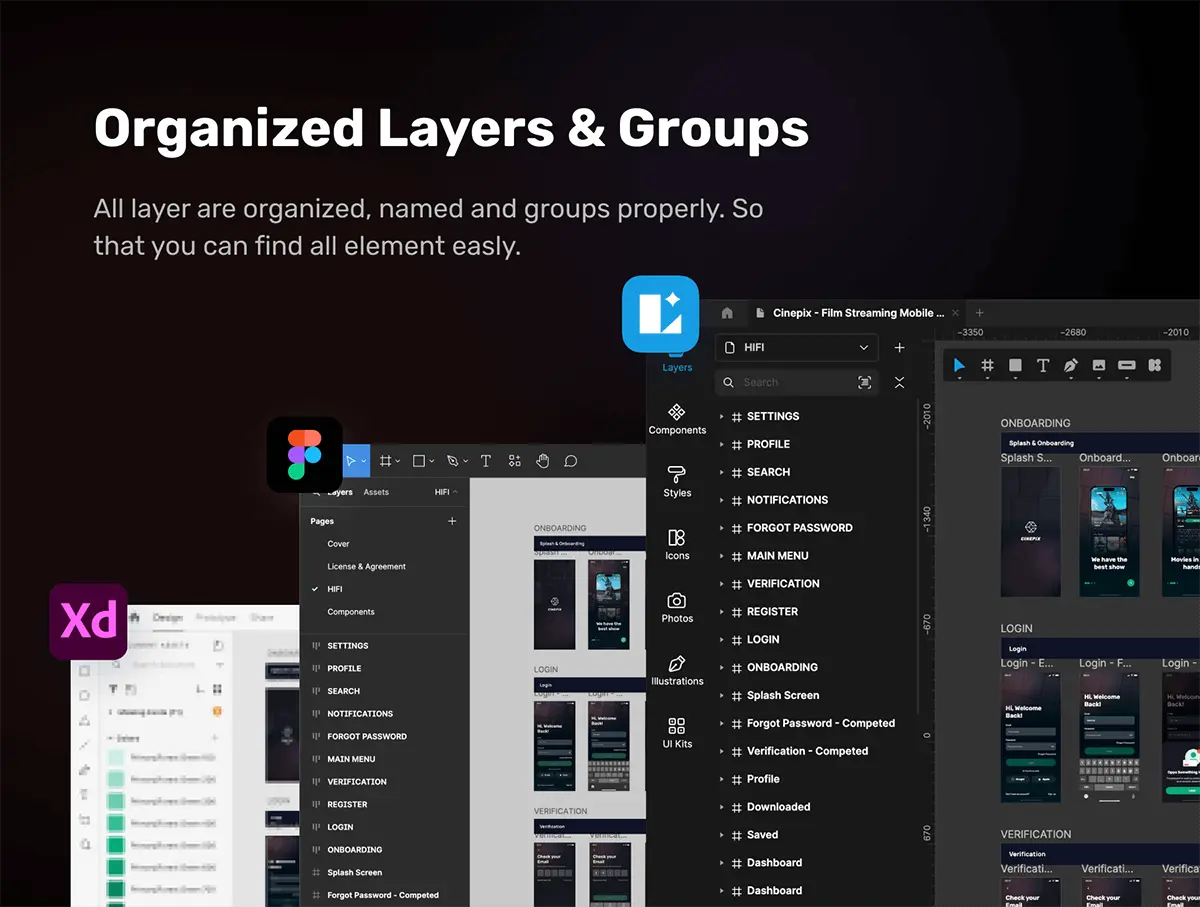Click the new tab plus button in Lunacy
Viewport: 1200px width, 907px height.
980,313
